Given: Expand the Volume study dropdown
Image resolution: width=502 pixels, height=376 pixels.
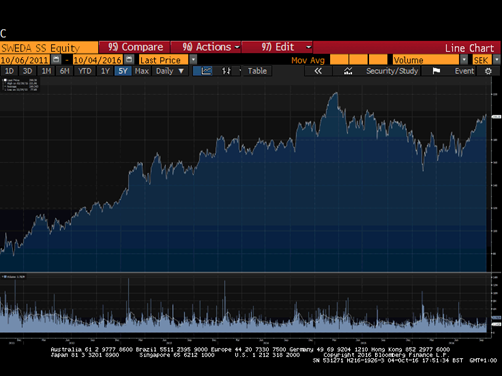Looking at the screenshot, I should click(x=464, y=60).
